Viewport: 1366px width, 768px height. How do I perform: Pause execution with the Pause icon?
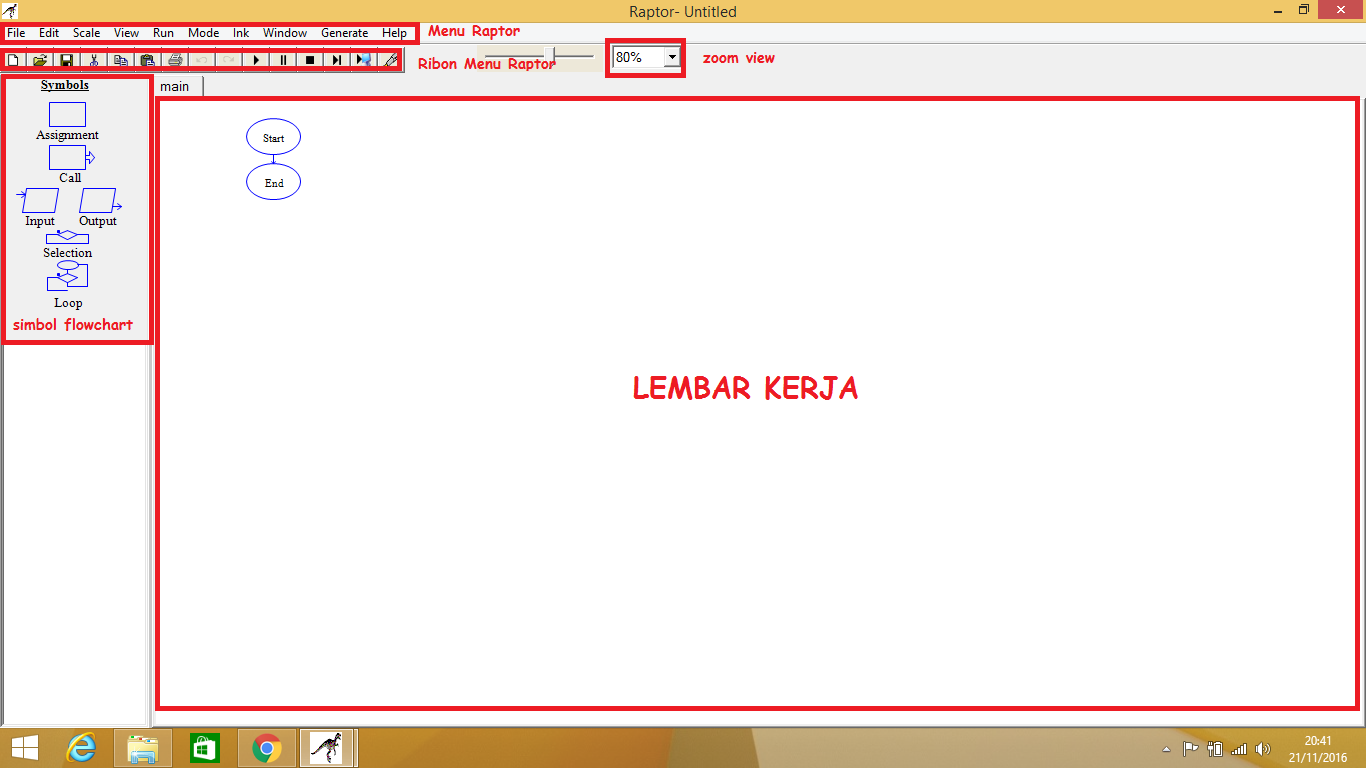[283, 60]
